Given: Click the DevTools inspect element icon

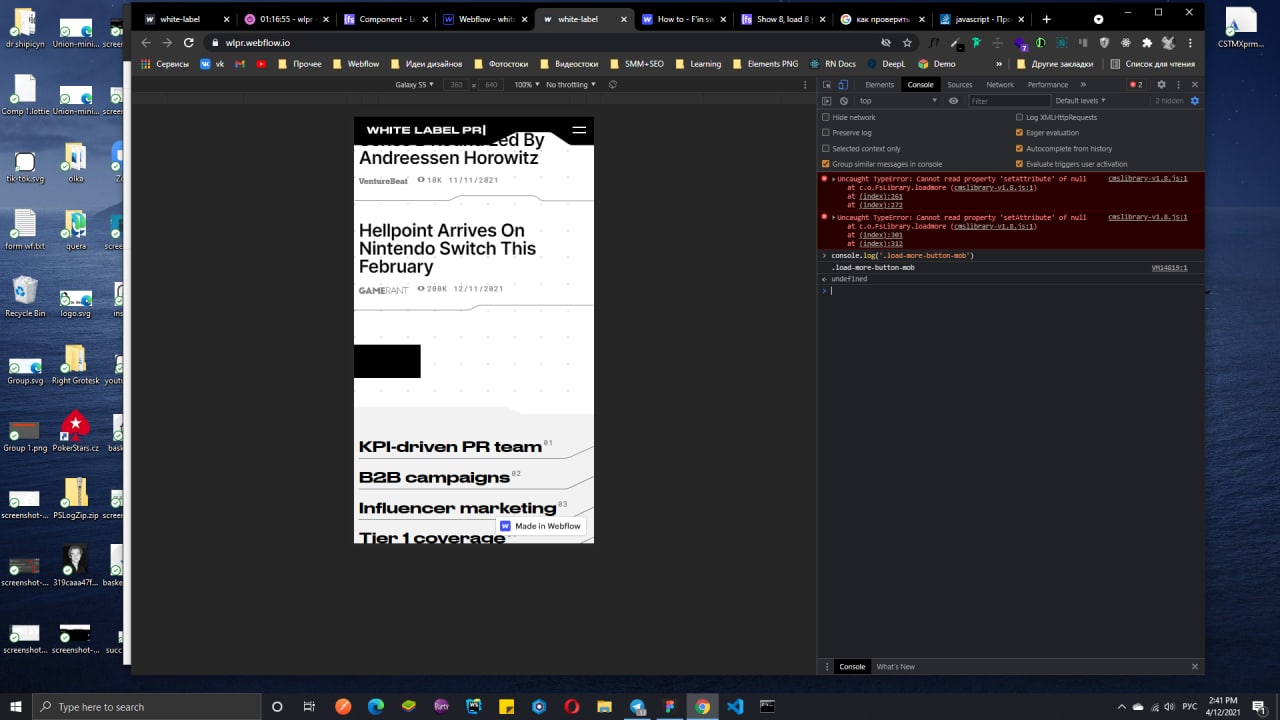Looking at the screenshot, I should (x=827, y=85).
